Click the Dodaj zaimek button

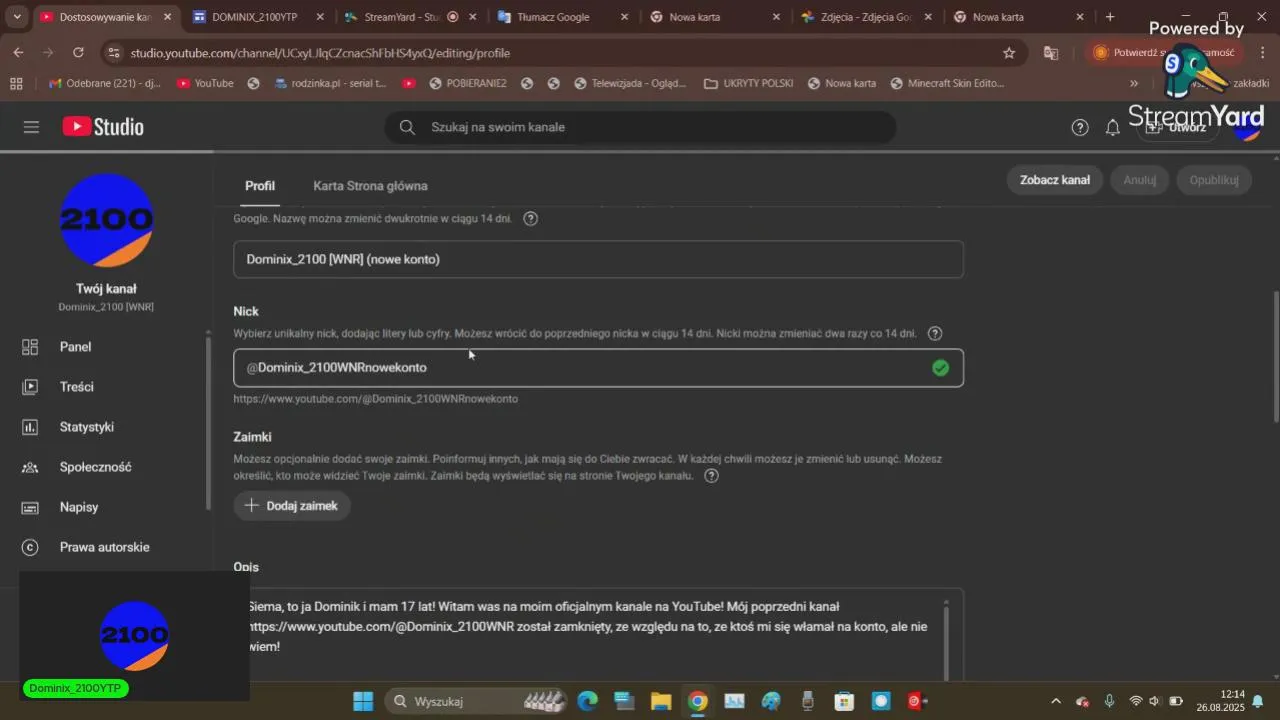pyautogui.click(x=292, y=506)
